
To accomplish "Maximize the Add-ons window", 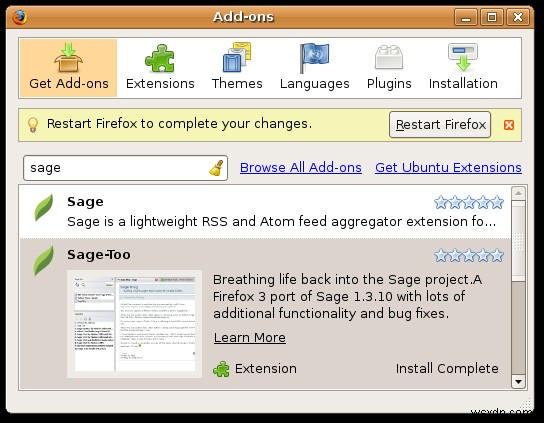I will coord(492,17).
